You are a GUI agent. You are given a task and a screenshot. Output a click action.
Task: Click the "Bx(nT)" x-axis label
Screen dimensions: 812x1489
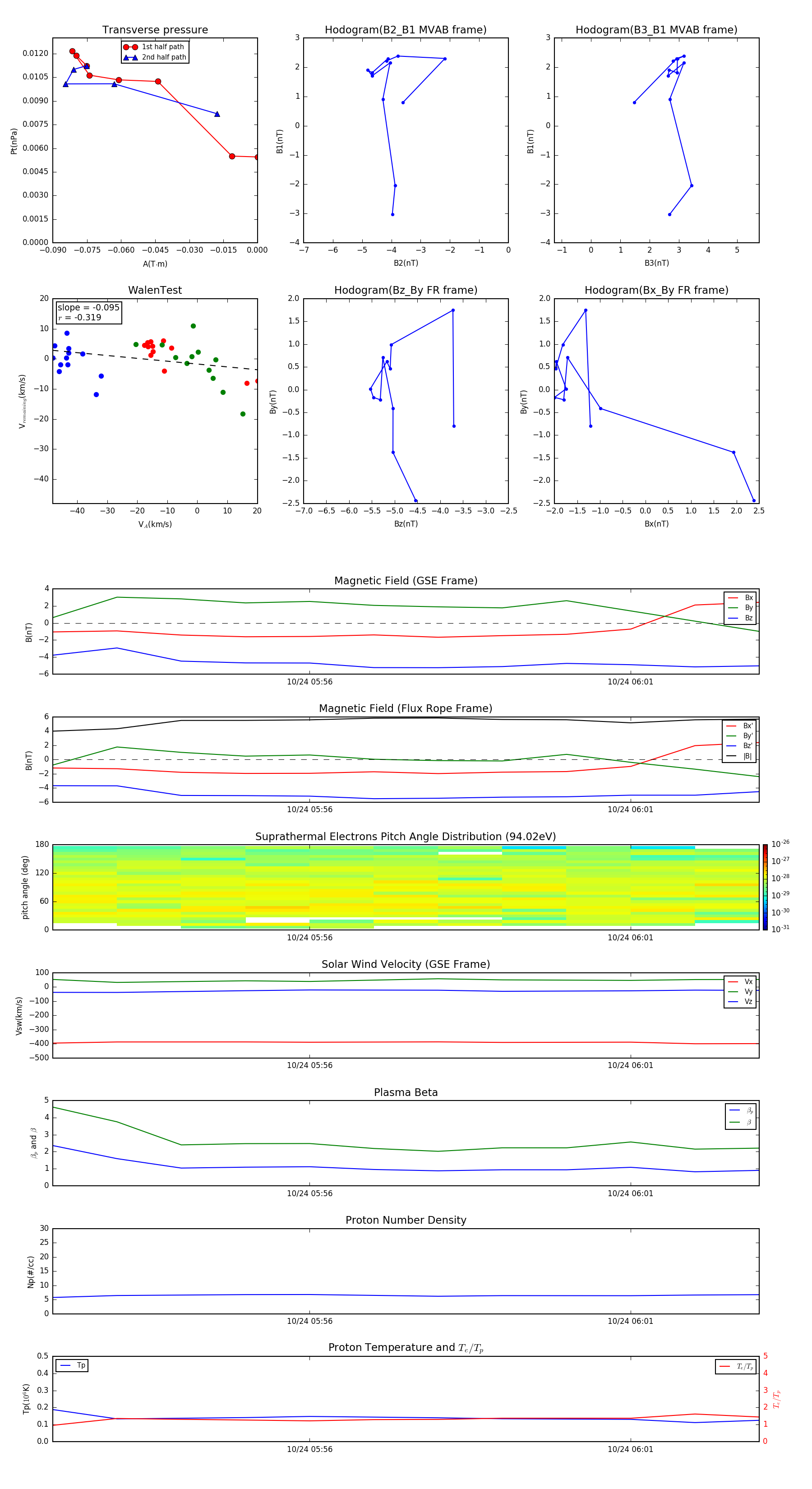pos(656,524)
